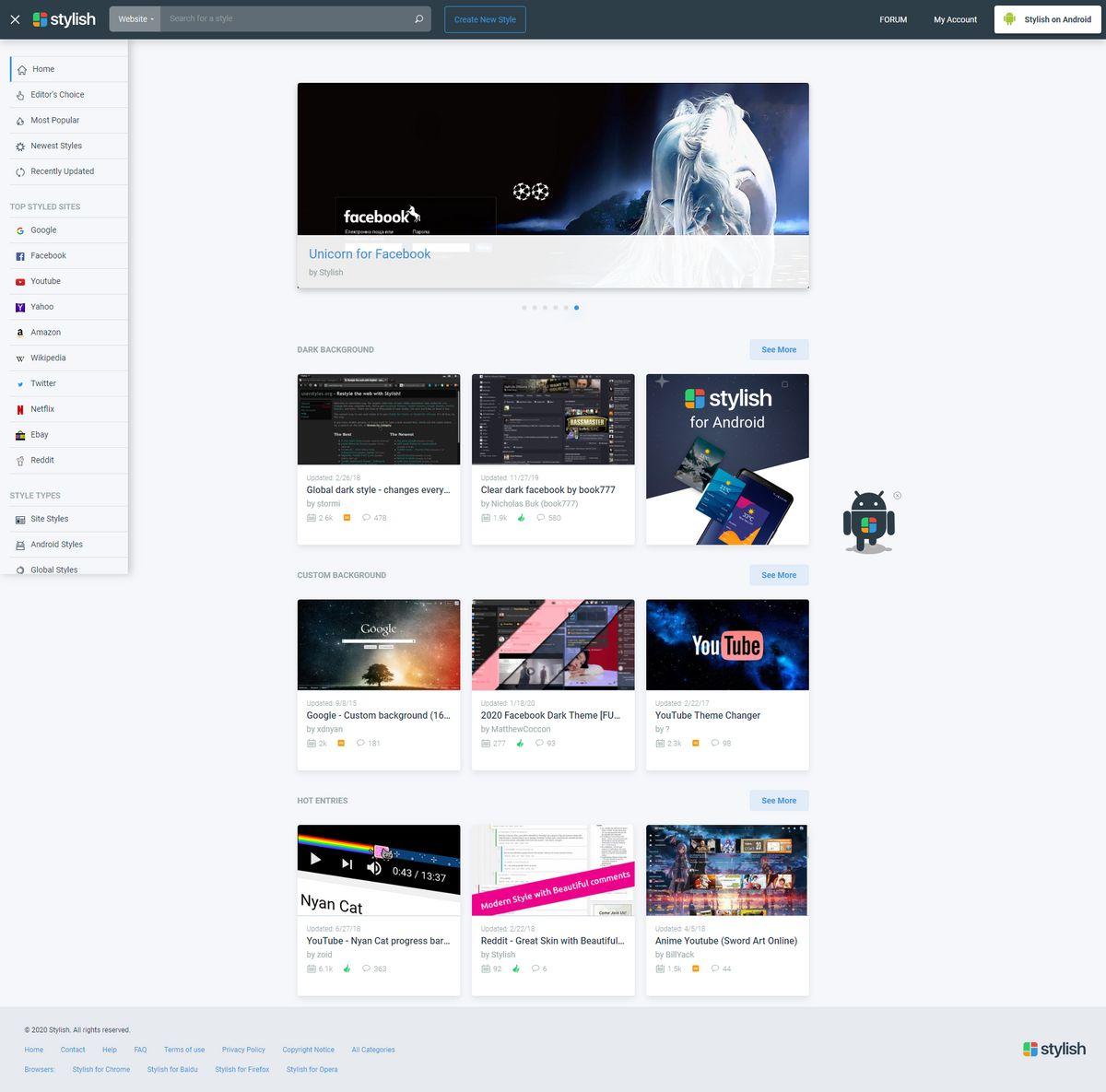Open the YouTube Theme Changer title
The image size is (1106, 1092).
(x=708, y=716)
